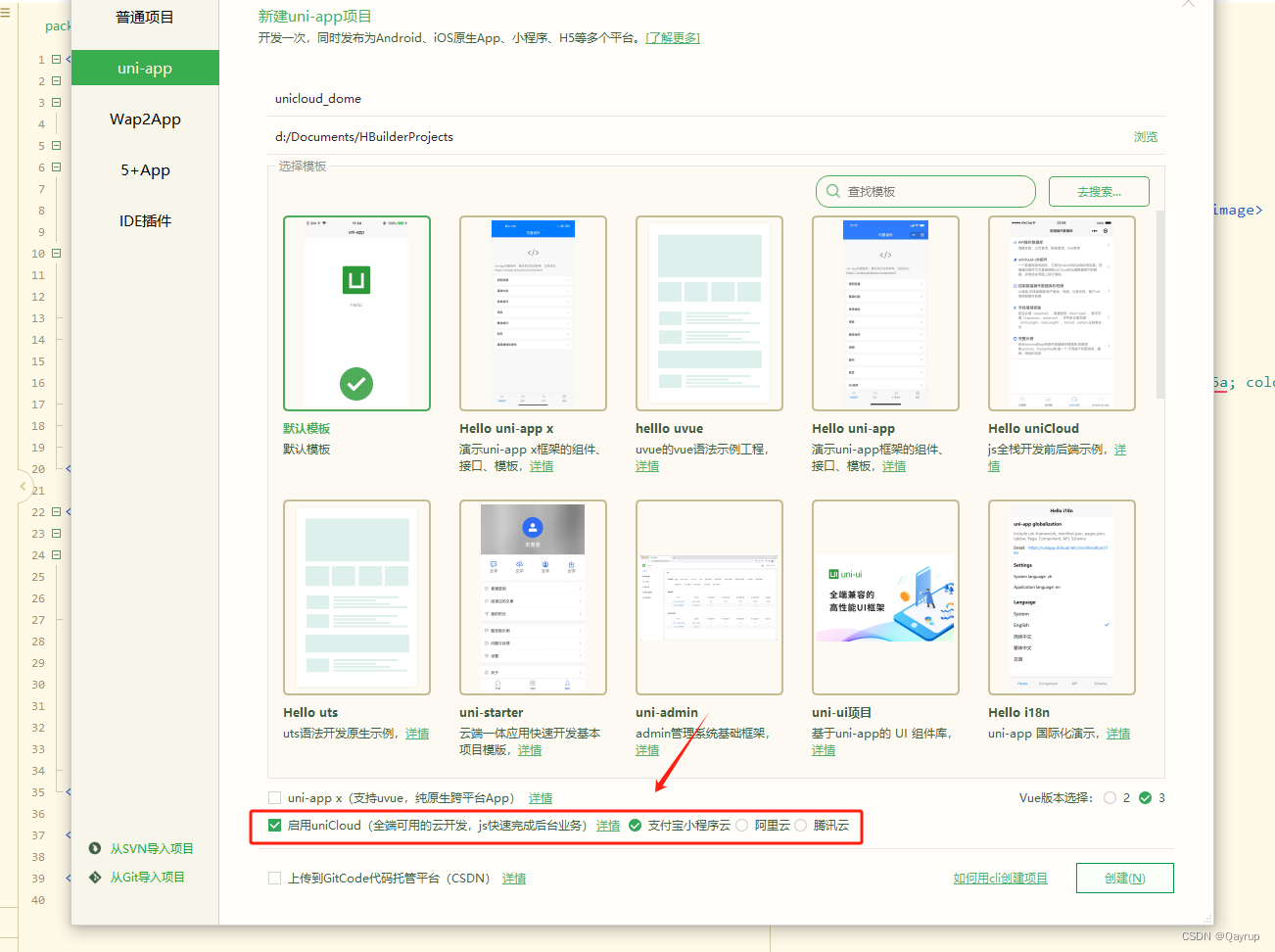Select 腾讯云 radio option
Image resolution: width=1275 pixels, height=952 pixels.
pyautogui.click(x=801, y=826)
